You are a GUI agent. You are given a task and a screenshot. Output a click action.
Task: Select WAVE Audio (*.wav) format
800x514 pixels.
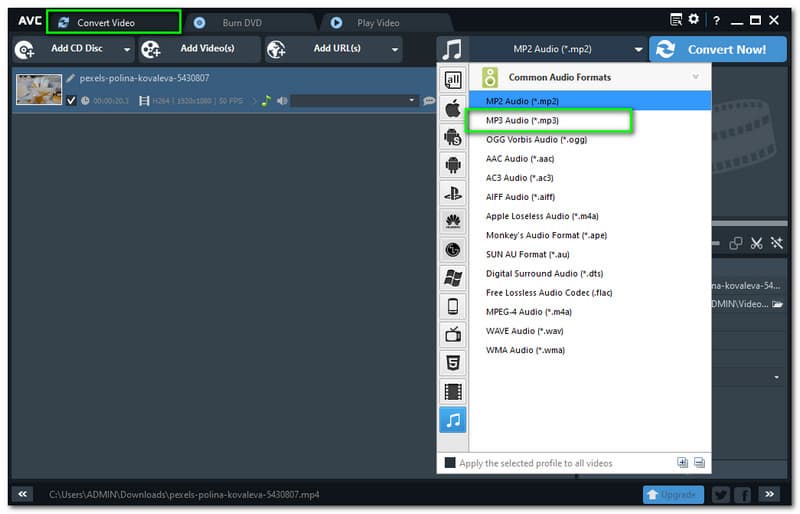(x=590, y=331)
